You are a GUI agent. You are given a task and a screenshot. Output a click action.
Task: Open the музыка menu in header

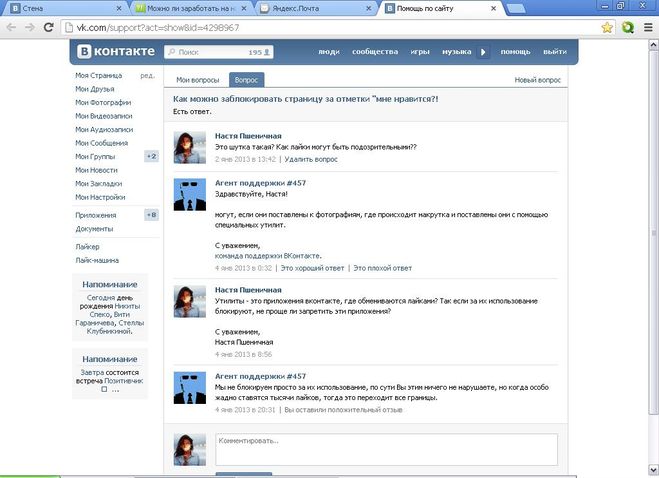click(x=456, y=51)
